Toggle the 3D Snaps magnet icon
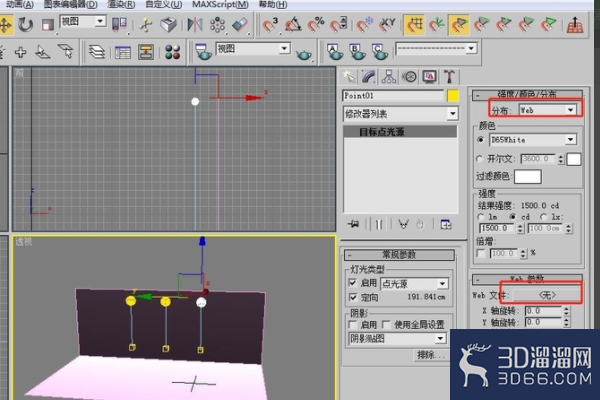This screenshot has height=400, width=600. pyautogui.click(x=271, y=25)
